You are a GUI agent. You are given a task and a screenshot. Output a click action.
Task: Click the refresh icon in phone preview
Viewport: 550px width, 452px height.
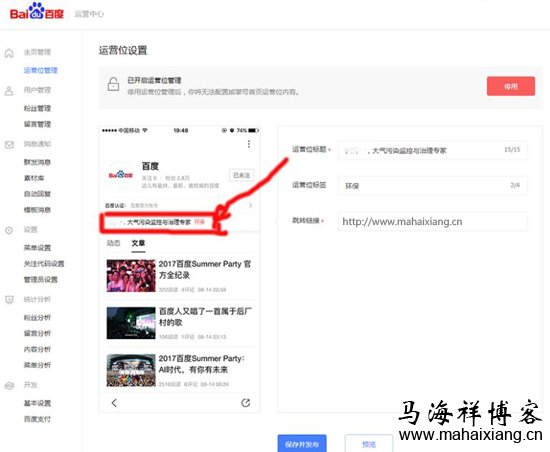tap(246, 403)
